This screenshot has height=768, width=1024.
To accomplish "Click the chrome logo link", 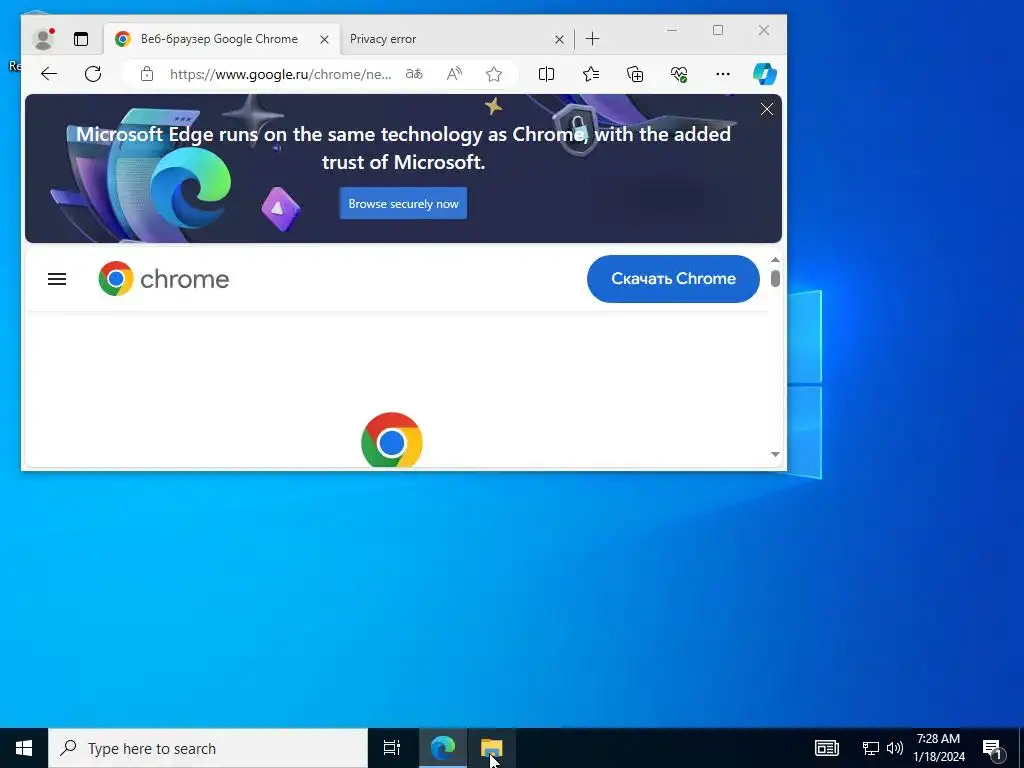I will pyautogui.click(x=164, y=279).
